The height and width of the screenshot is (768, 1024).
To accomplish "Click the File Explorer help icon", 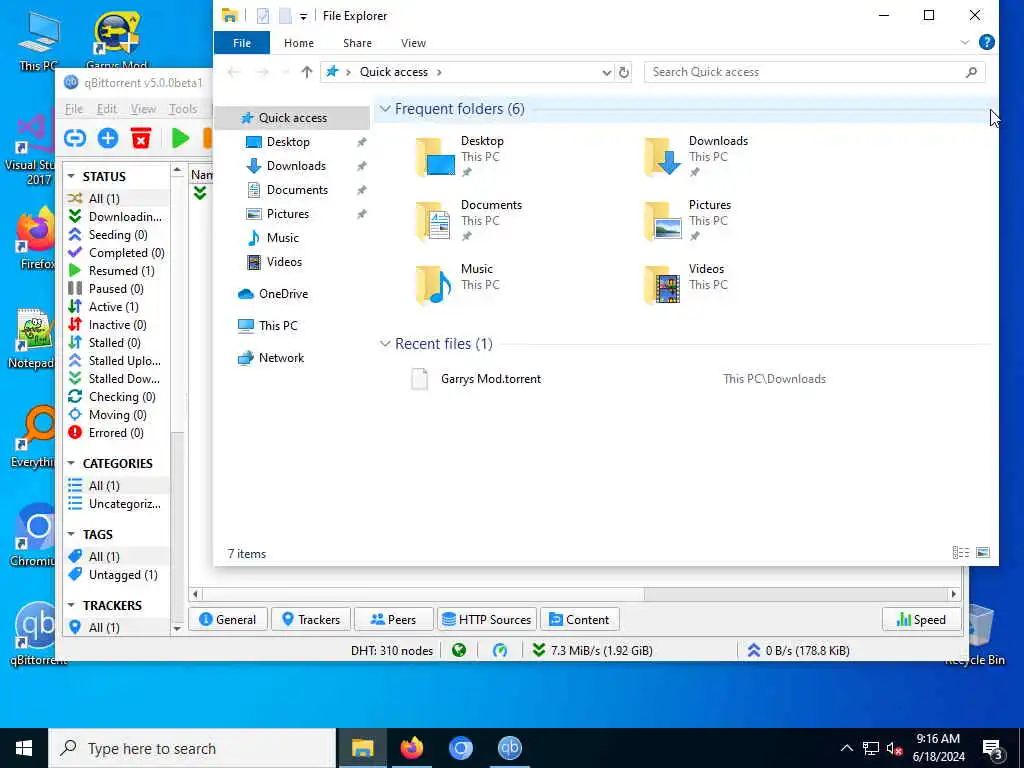I will coord(987,42).
